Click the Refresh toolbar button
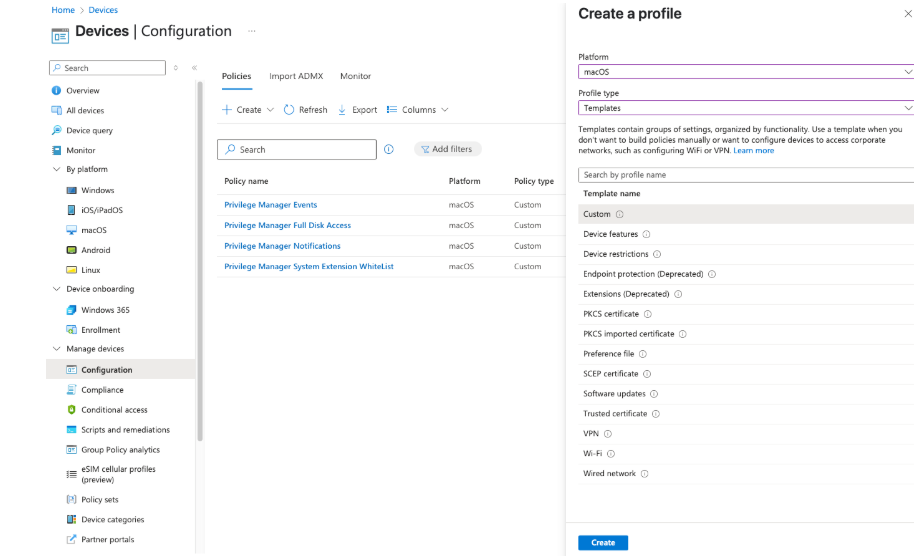The width and height of the screenshot is (921, 556). [305, 110]
